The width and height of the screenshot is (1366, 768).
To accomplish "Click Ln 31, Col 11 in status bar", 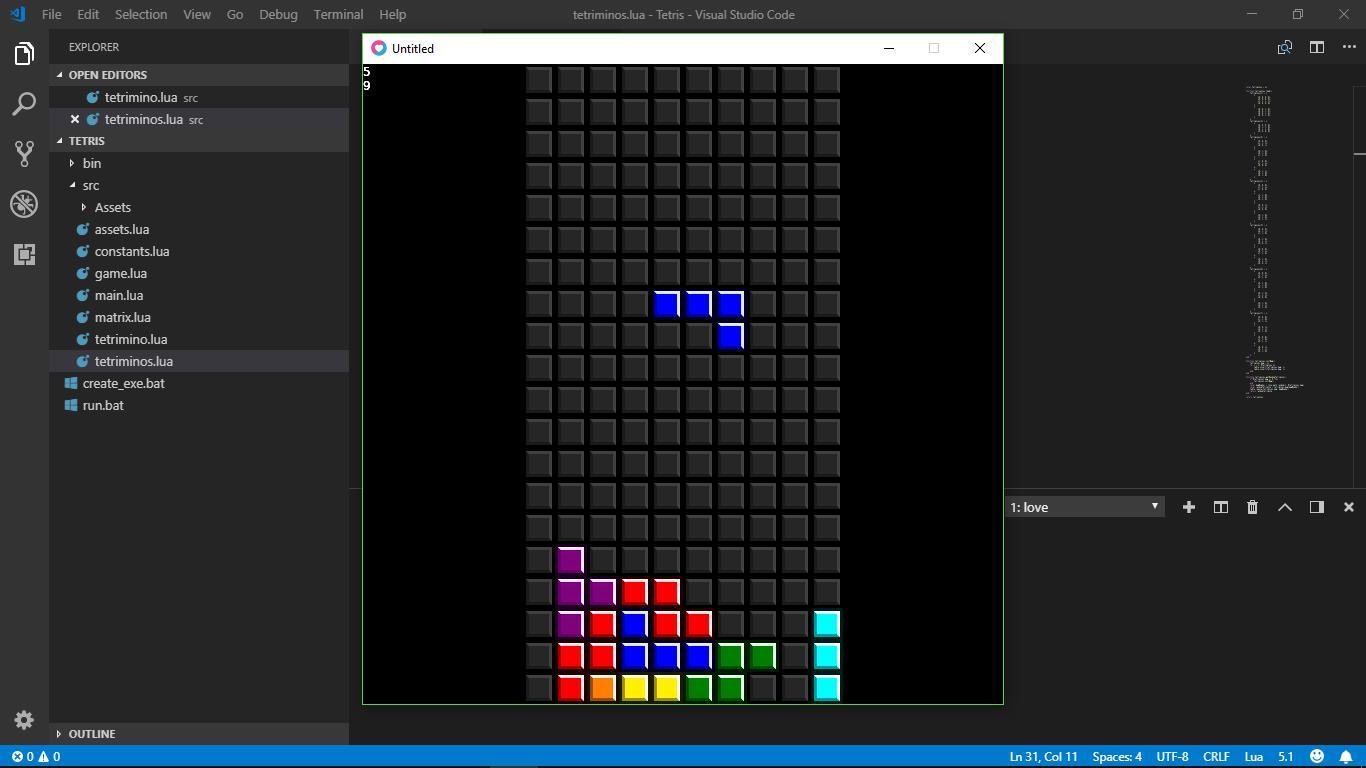I will 1044,757.
